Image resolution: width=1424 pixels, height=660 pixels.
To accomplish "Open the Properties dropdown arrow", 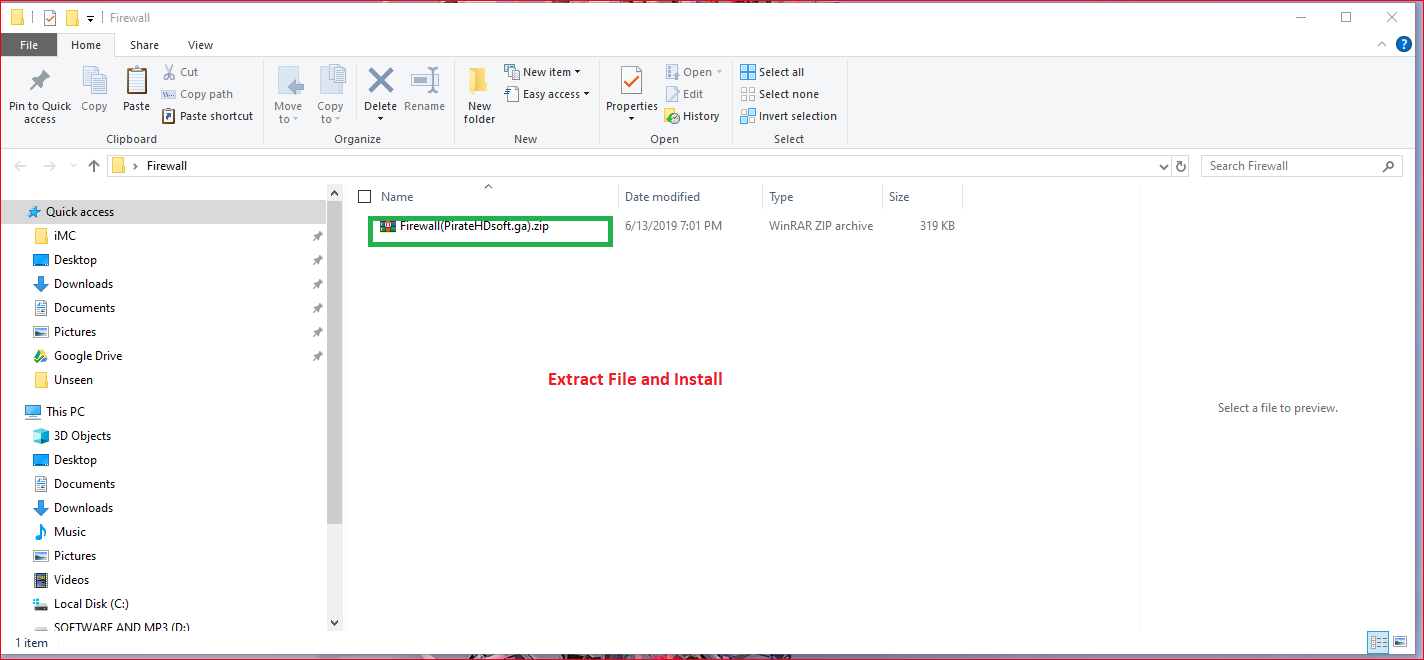I will (x=631, y=120).
